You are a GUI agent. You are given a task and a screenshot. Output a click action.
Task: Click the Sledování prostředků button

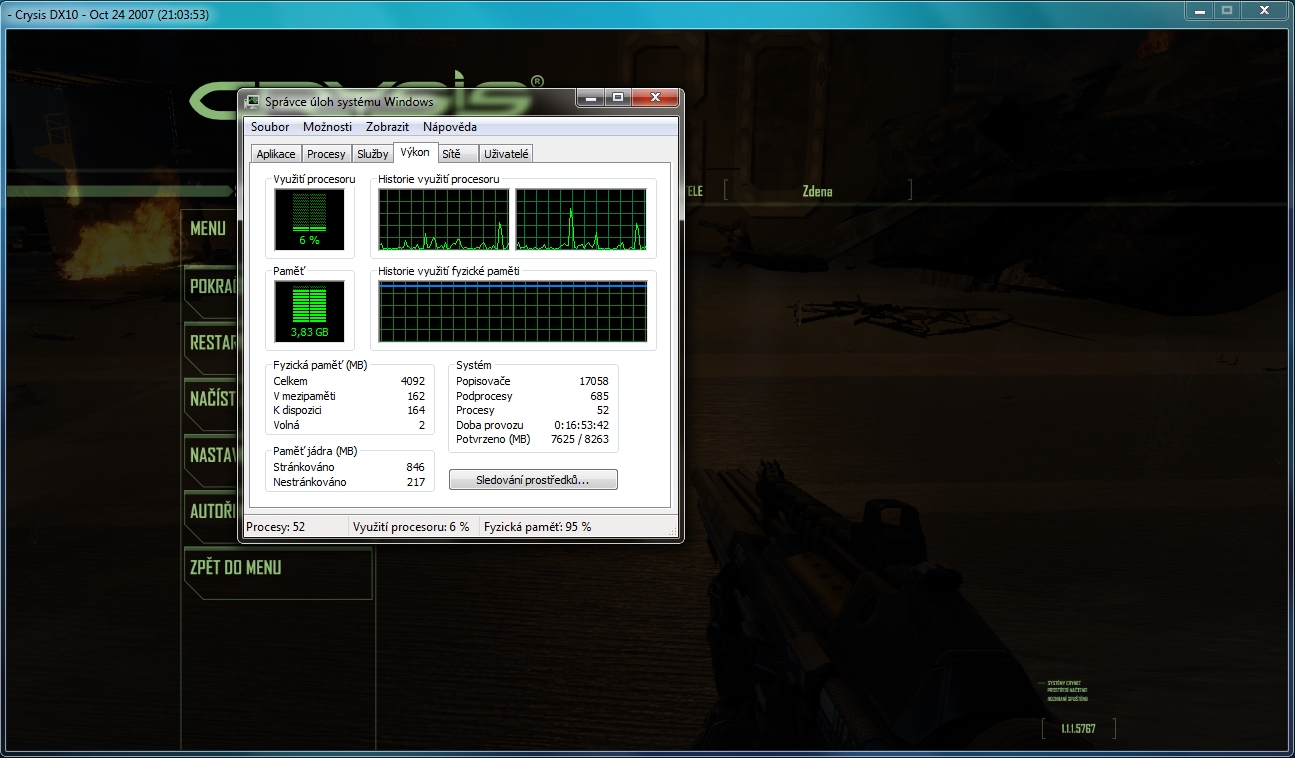(533, 480)
